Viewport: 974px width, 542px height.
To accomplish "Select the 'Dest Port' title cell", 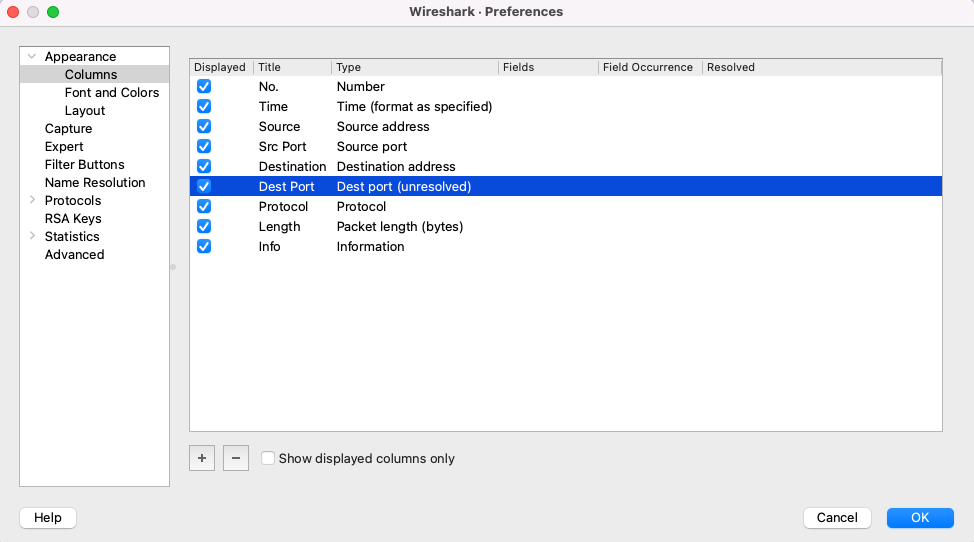I will pyautogui.click(x=286, y=186).
